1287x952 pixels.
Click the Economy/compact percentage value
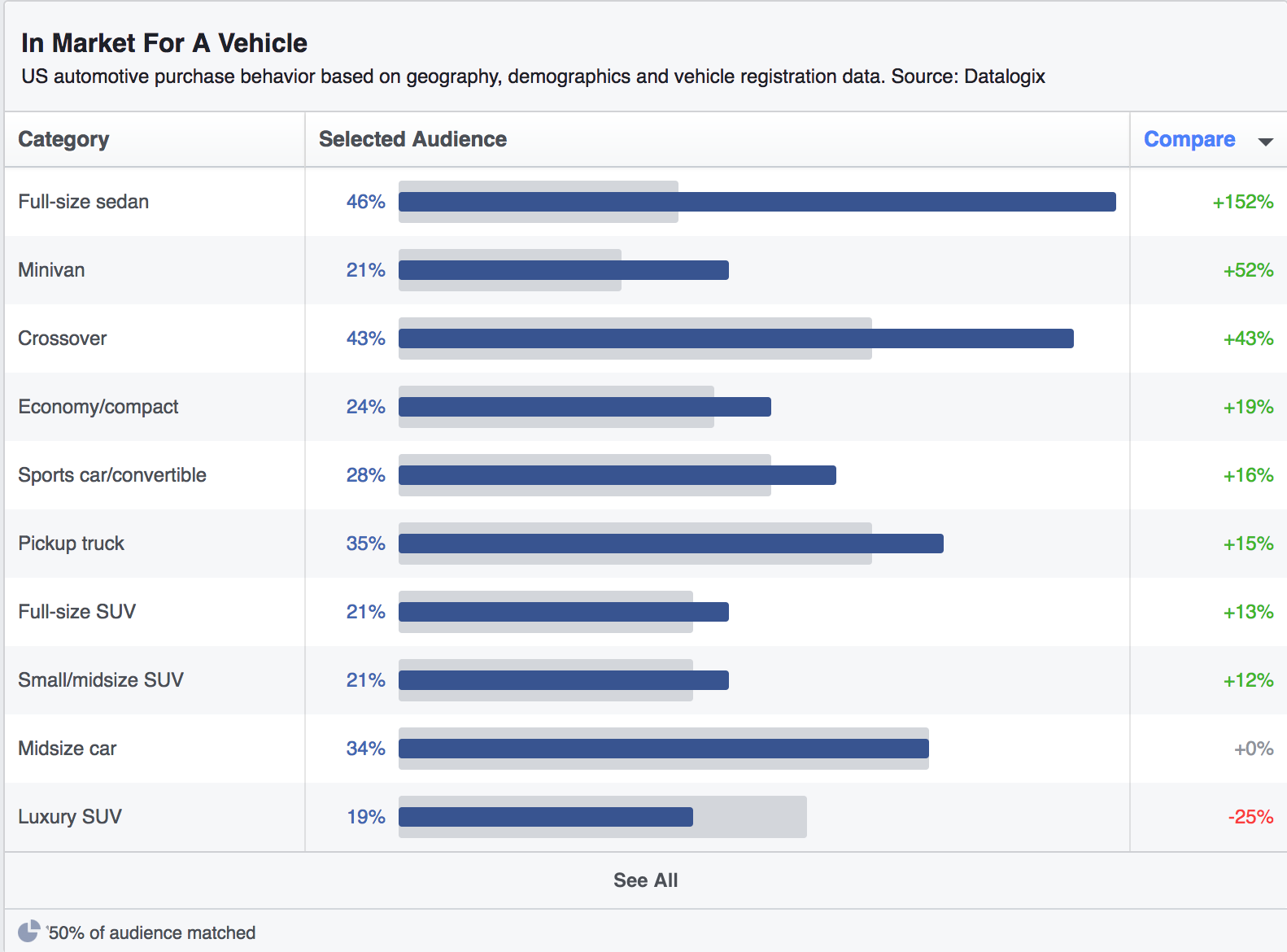point(365,407)
